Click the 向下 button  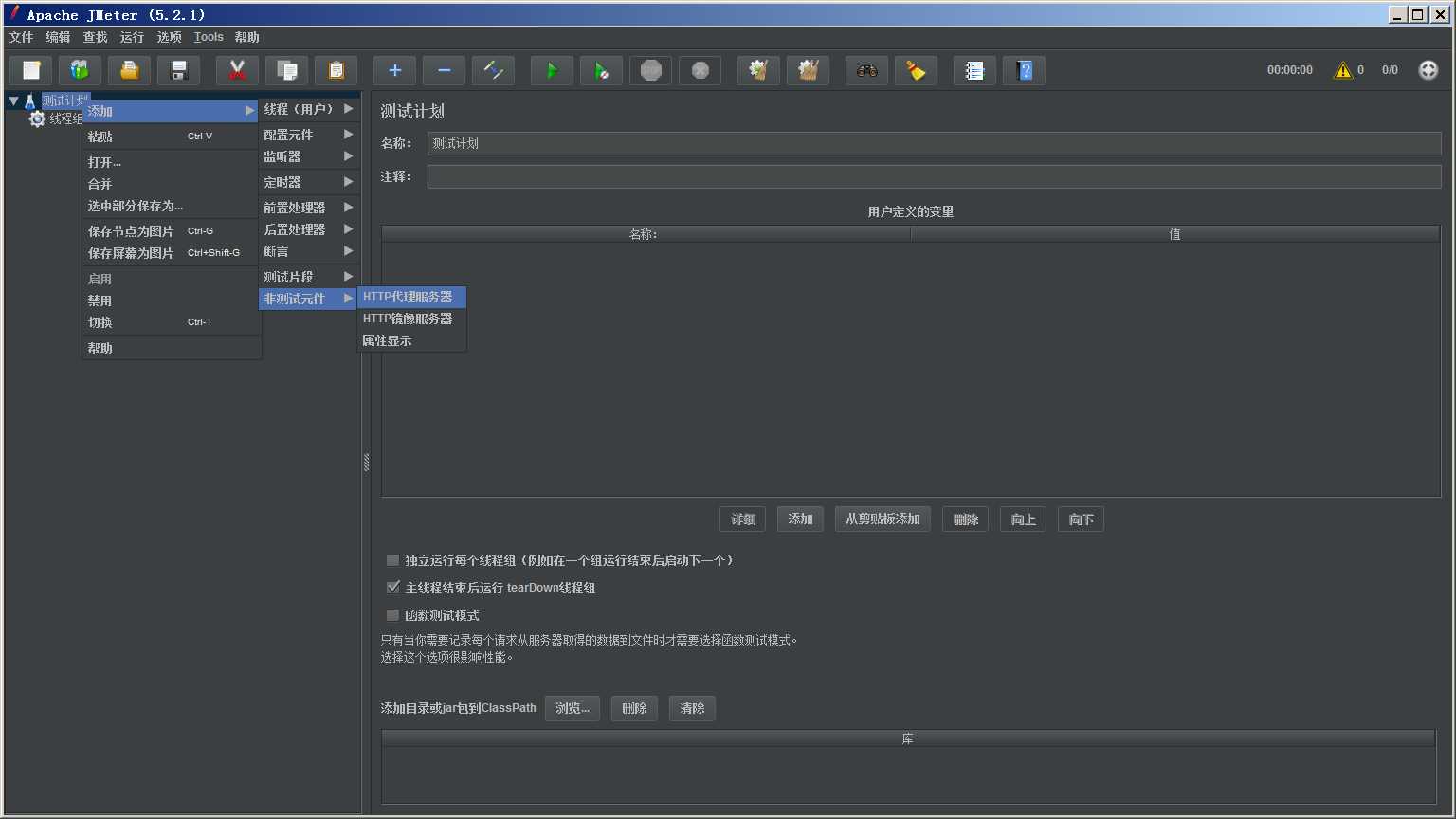[x=1081, y=519]
